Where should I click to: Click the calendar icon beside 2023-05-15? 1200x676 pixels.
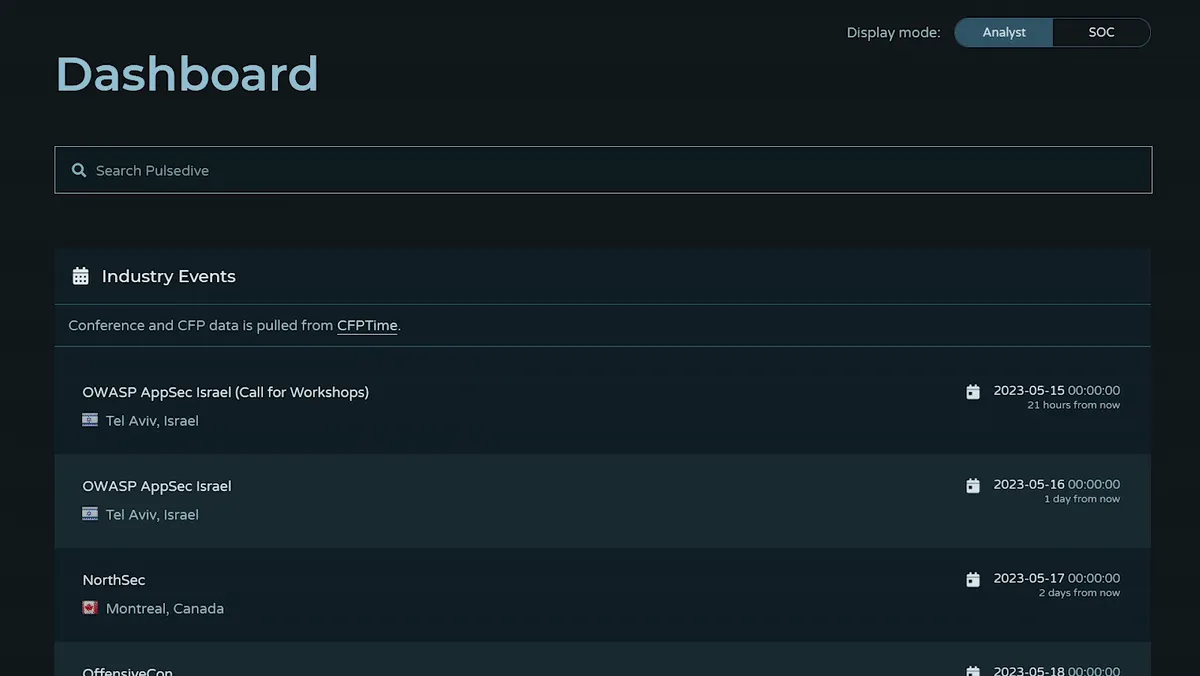[x=973, y=392]
